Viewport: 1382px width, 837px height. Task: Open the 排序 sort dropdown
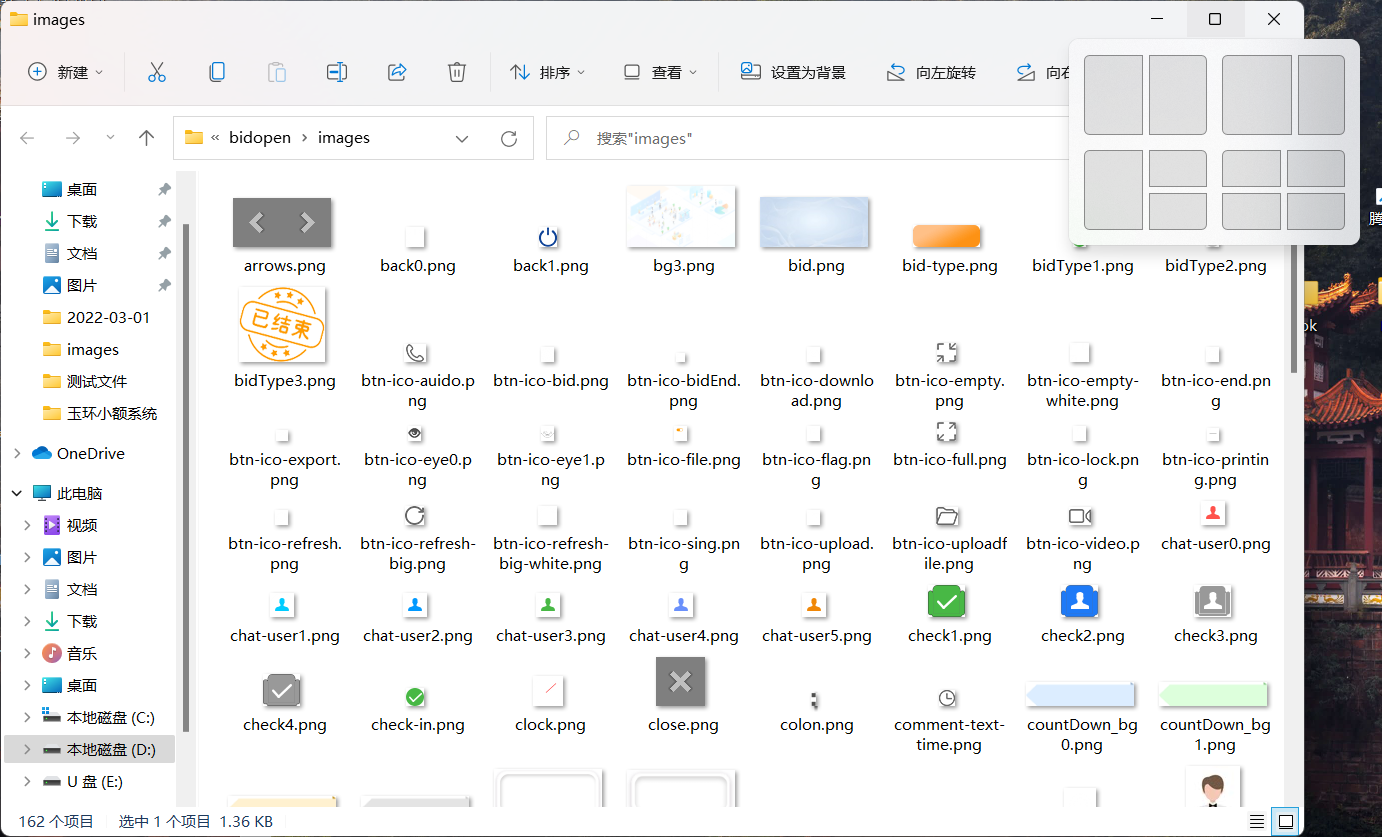point(548,72)
